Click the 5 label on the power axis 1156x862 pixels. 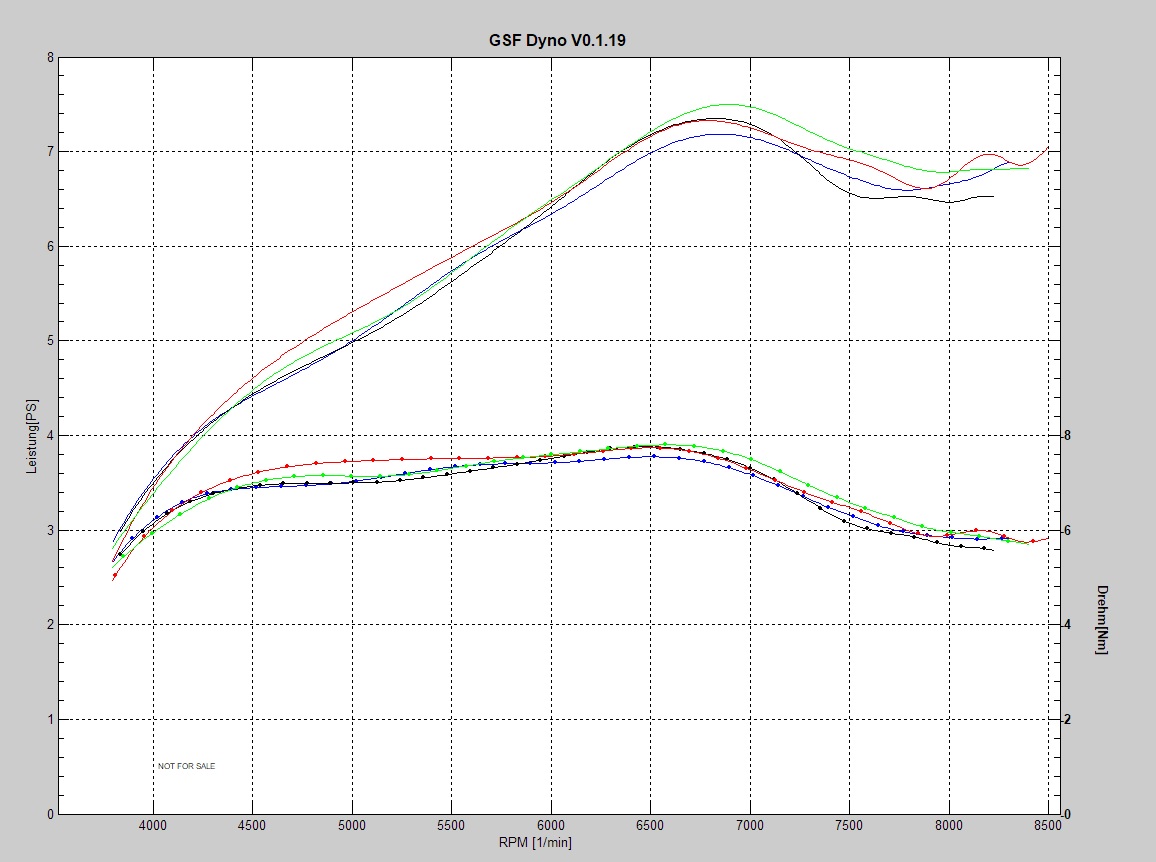51,341
